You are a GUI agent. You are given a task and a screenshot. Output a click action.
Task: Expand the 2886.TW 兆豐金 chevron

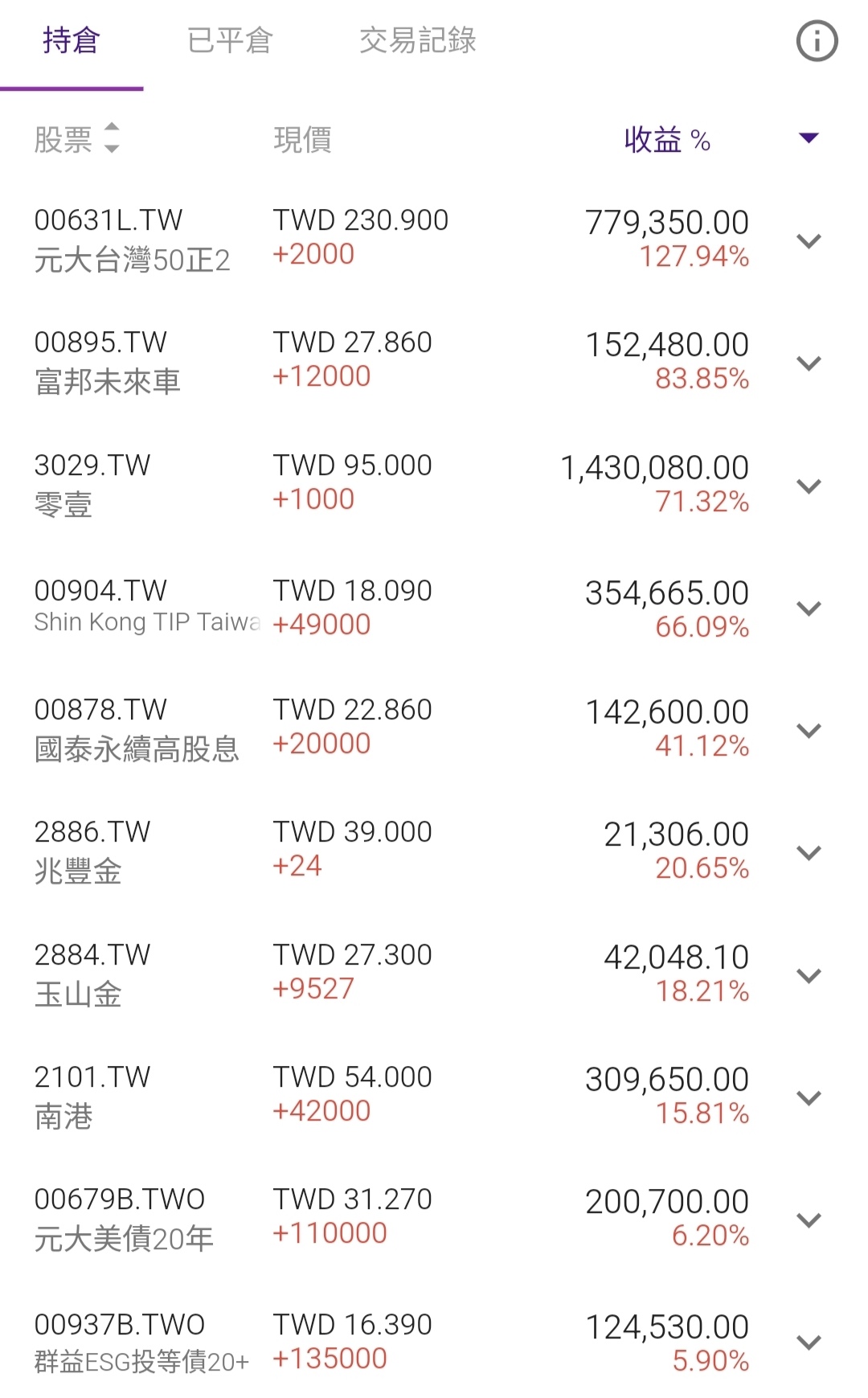[809, 852]
